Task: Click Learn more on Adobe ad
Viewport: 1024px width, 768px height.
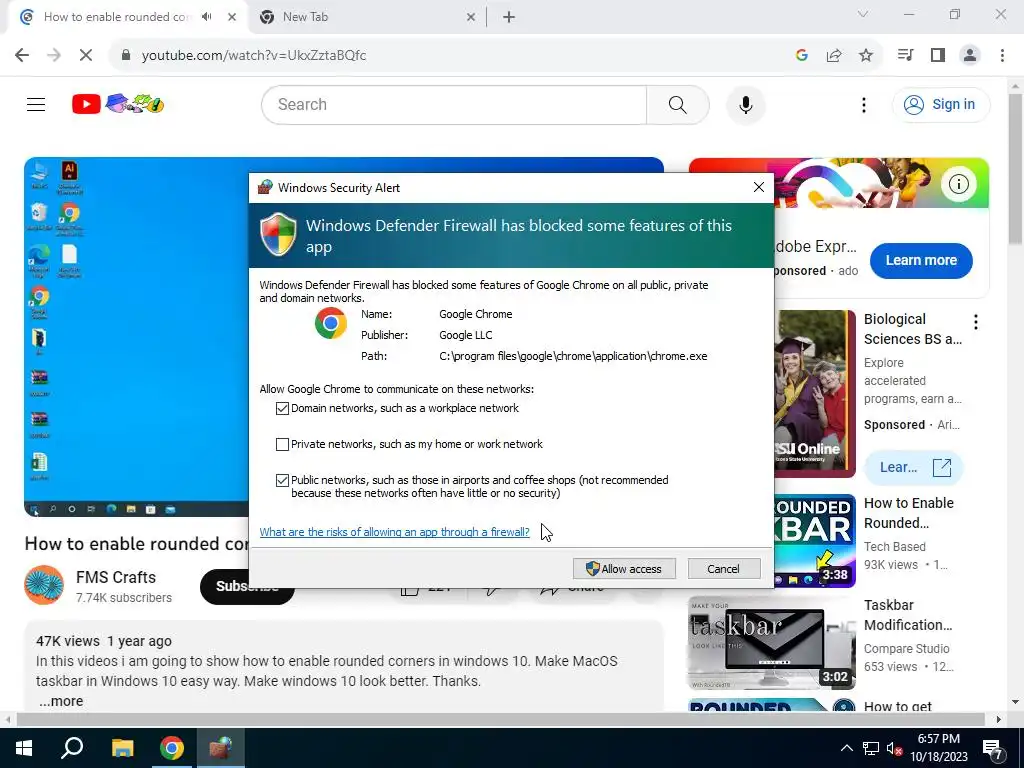Action: tap(921, 260)
